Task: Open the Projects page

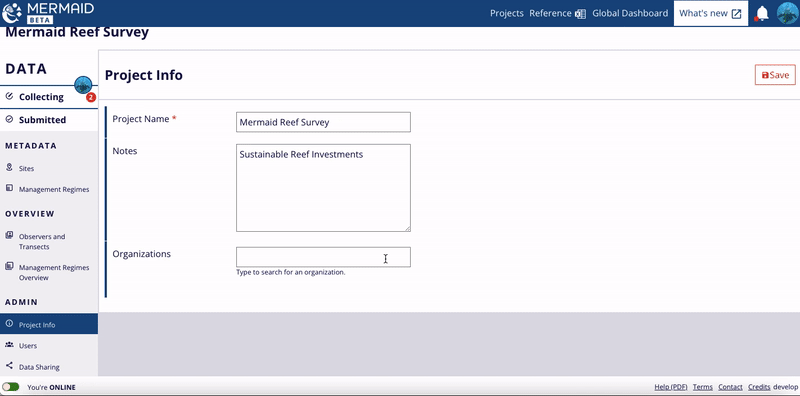Action: (507, 13)
